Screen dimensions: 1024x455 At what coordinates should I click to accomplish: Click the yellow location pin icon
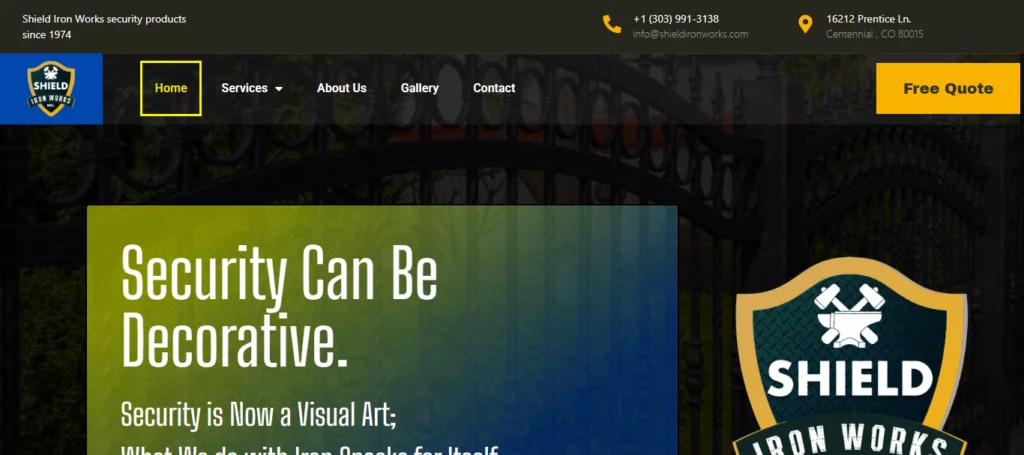(x=805, y=24)
